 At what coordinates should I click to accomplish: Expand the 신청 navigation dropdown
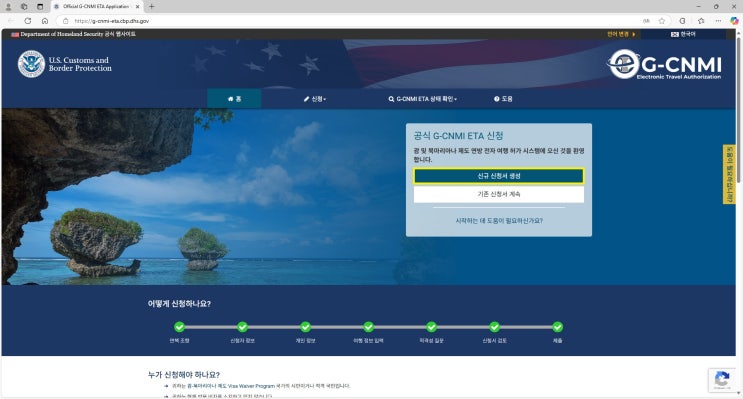pos(315,99)
